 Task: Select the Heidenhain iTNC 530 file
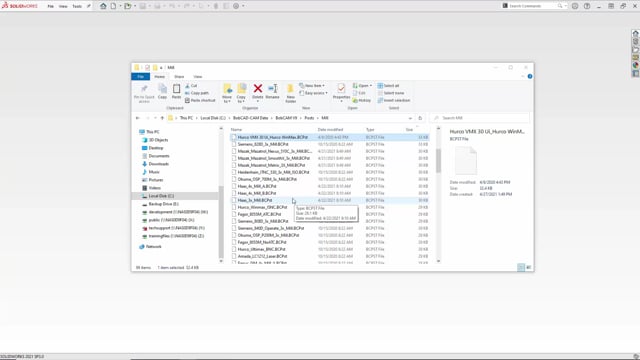click(x=329, y=172)
